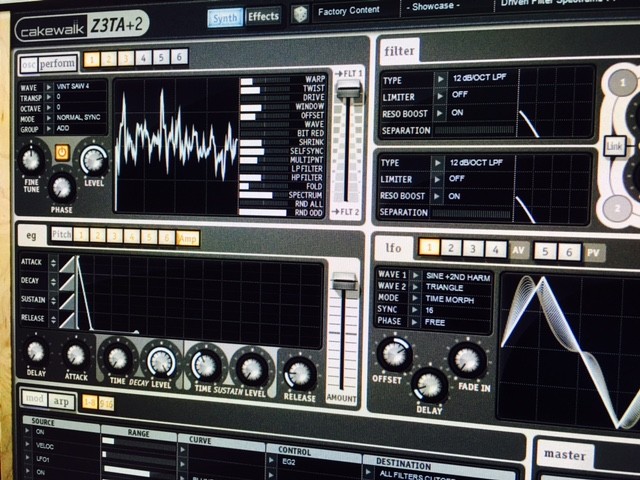
Task: Click the Decay Time knob
Action: click(118, 358)
